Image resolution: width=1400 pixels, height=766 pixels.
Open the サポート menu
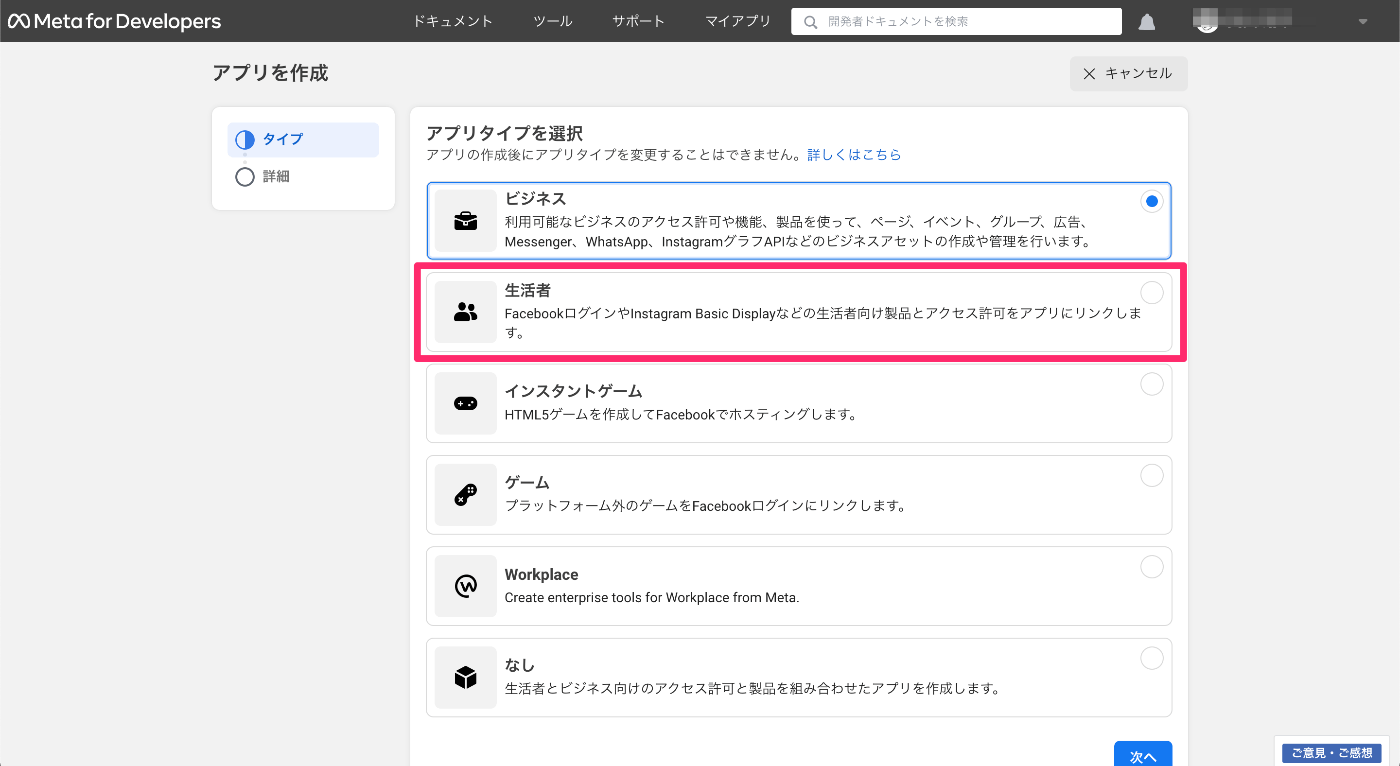tap(639, 21)
